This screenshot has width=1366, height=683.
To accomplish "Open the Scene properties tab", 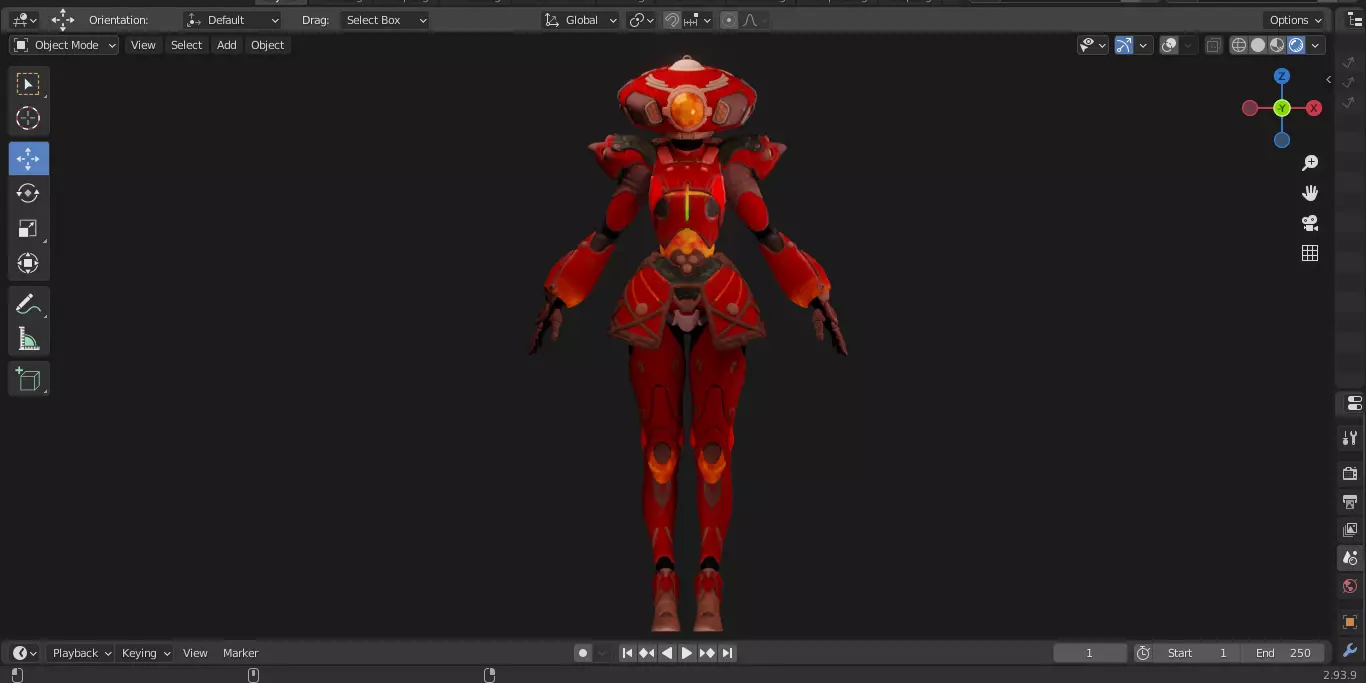I will [x=1350, y=557].
